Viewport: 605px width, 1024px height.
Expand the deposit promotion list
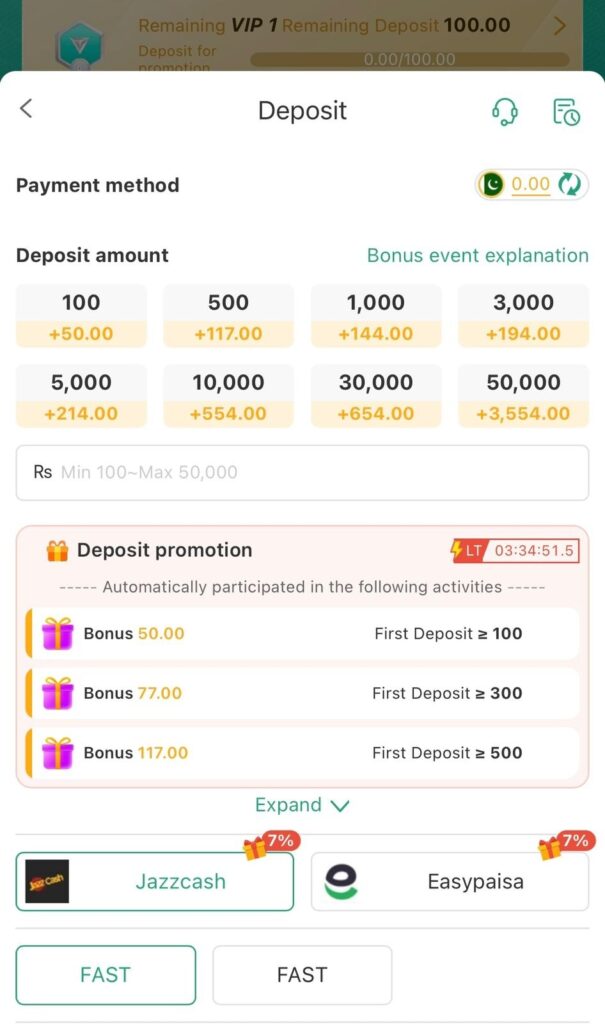[302, 805]
